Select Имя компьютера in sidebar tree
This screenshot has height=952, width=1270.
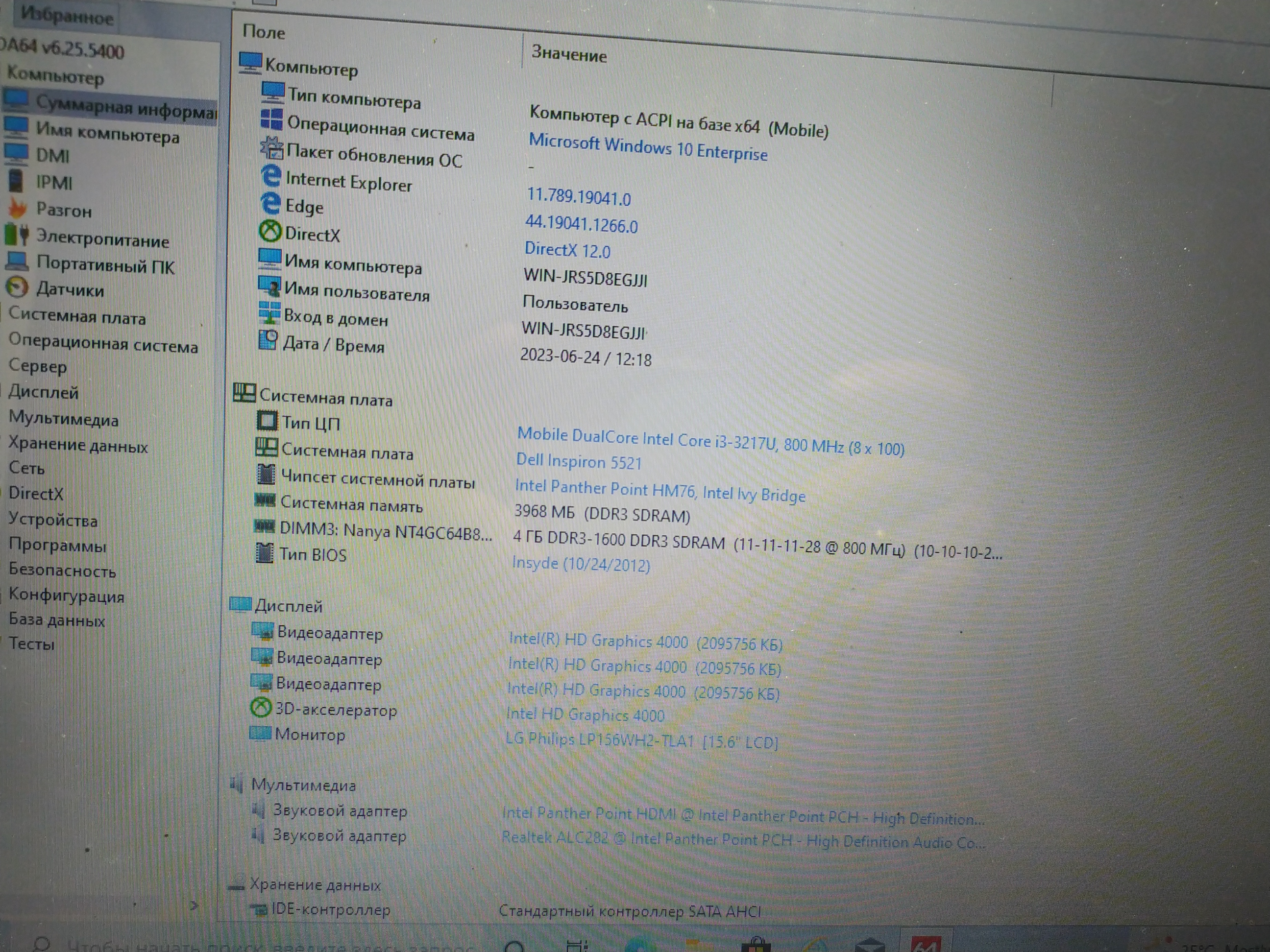[x=107, y=133]
